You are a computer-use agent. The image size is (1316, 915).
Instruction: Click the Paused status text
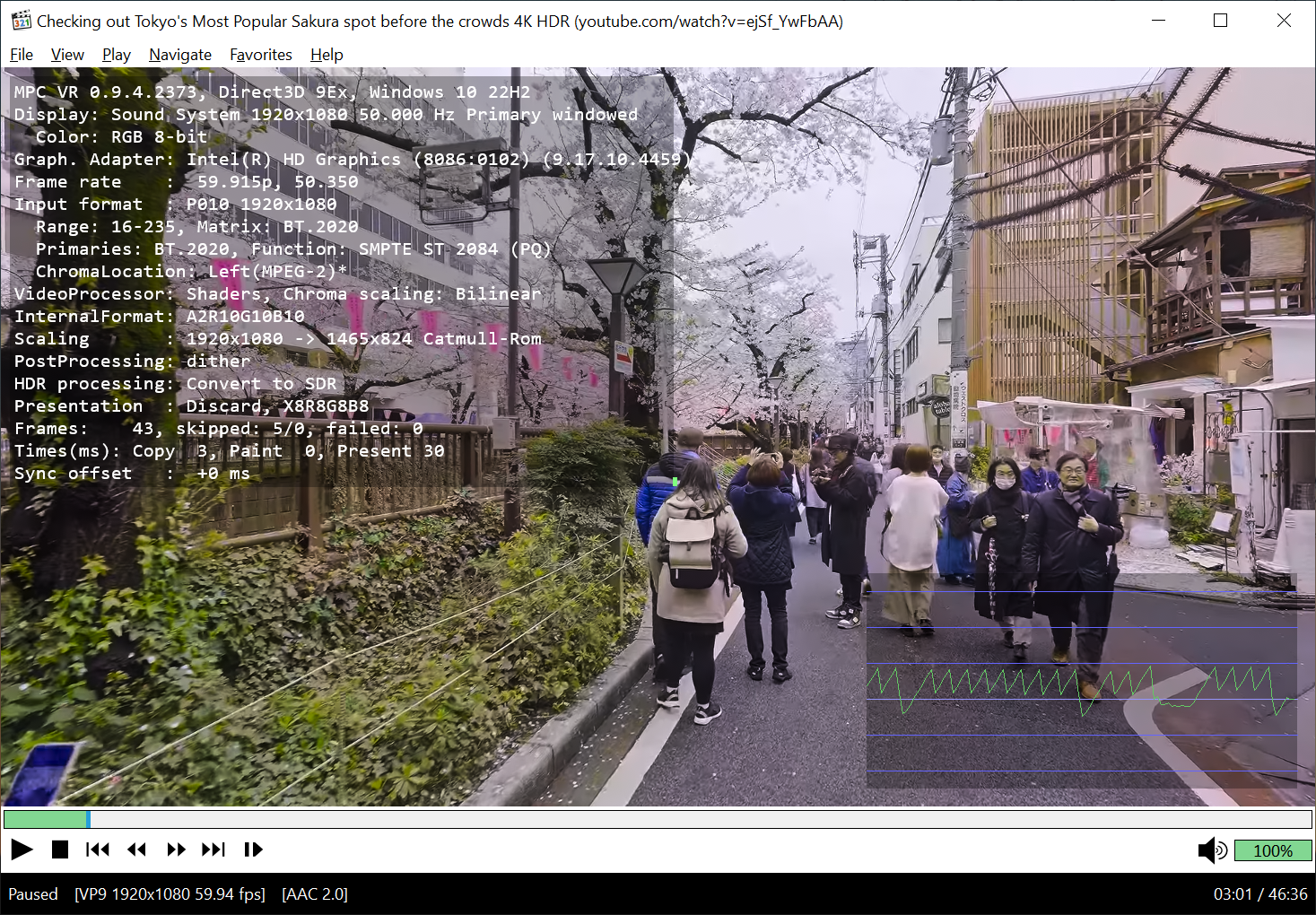click(33, 894)
